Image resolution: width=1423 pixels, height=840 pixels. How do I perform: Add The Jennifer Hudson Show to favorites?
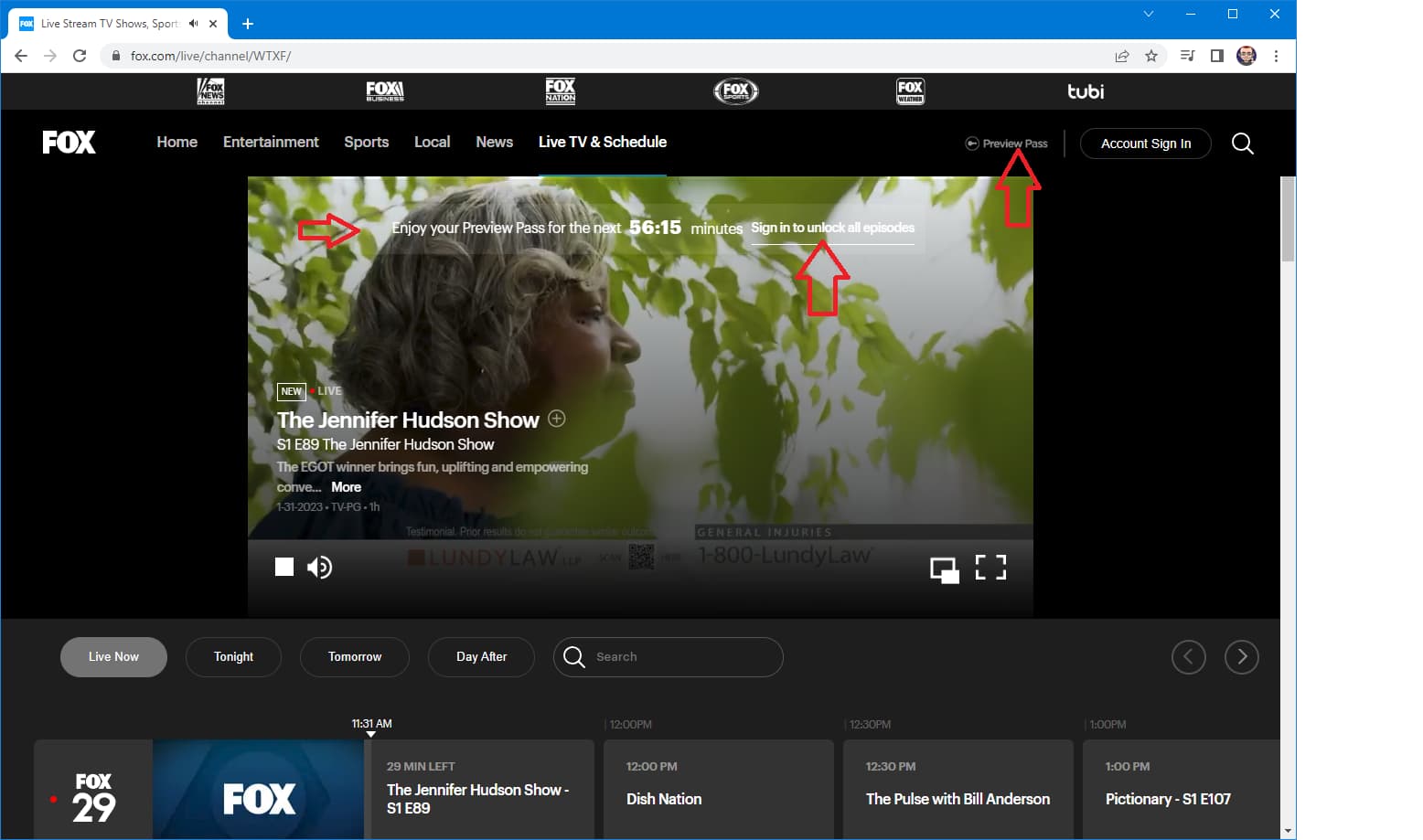click(556, 419)
